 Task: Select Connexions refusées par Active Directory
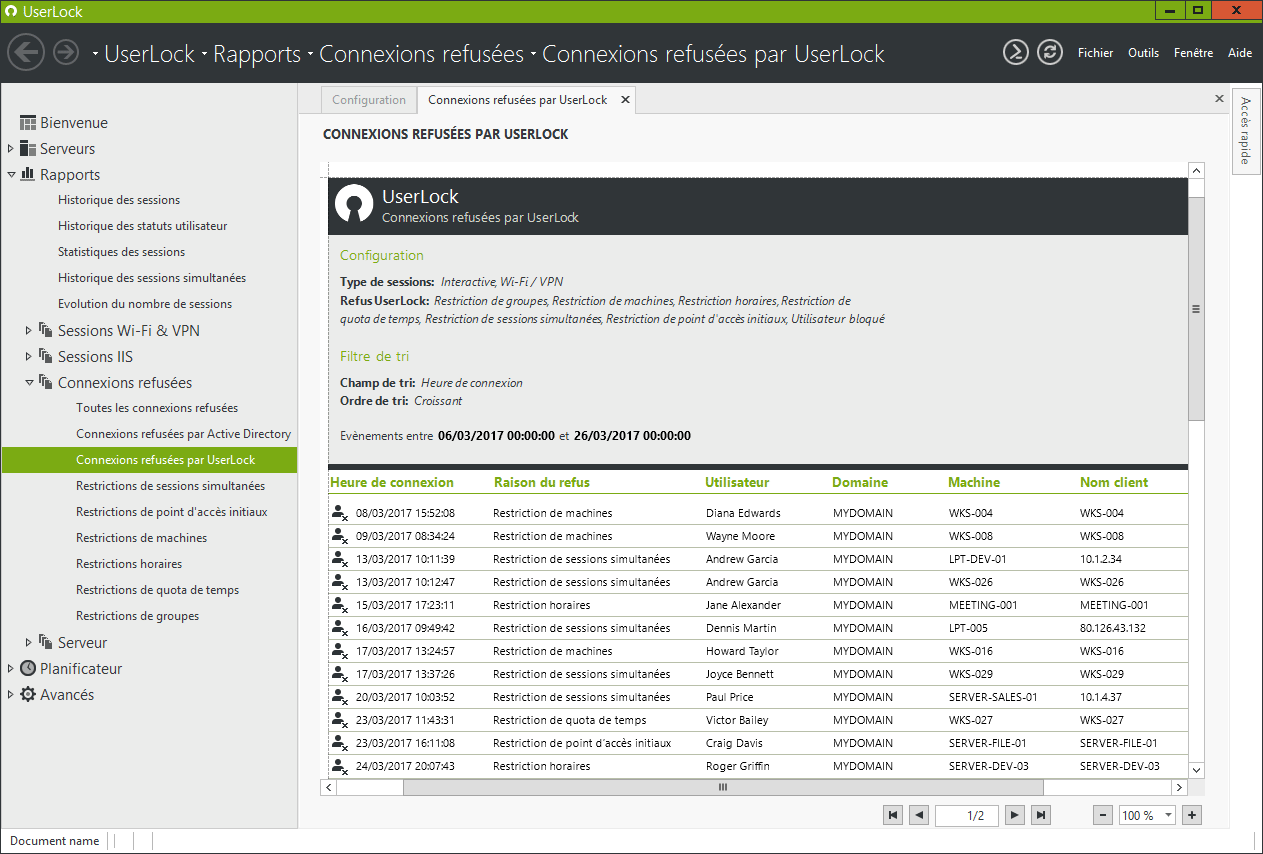[x=184, y=434]
